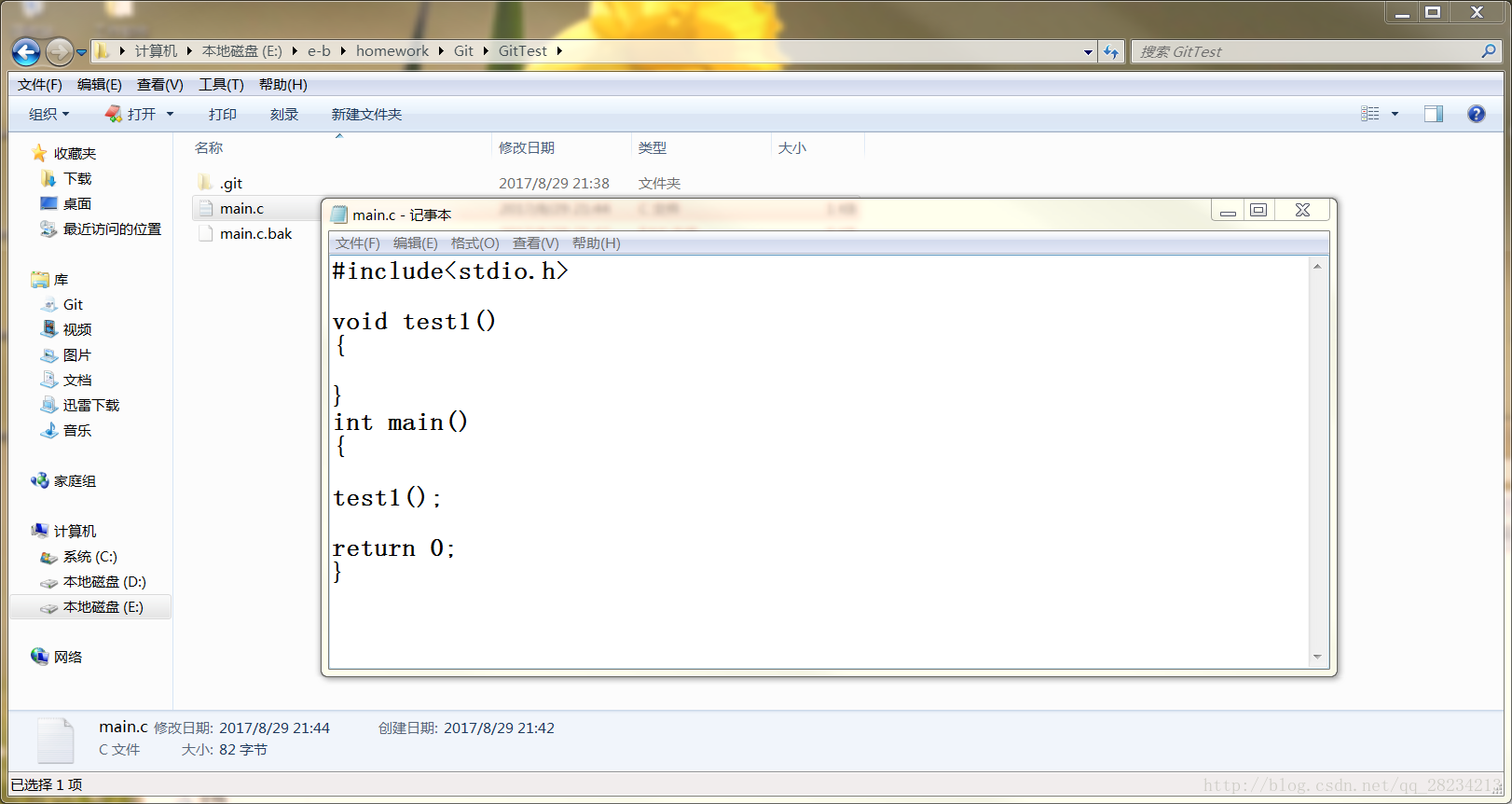Open the address bar history dropdown
This screenshot has height=804, width=1512.
pos(1088,52)
